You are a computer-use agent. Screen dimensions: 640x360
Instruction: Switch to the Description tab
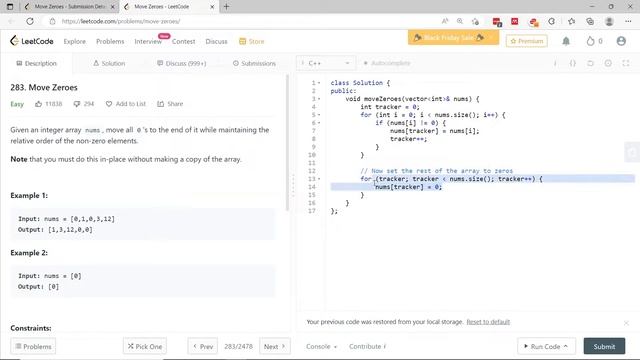click(x=36, y=63)
